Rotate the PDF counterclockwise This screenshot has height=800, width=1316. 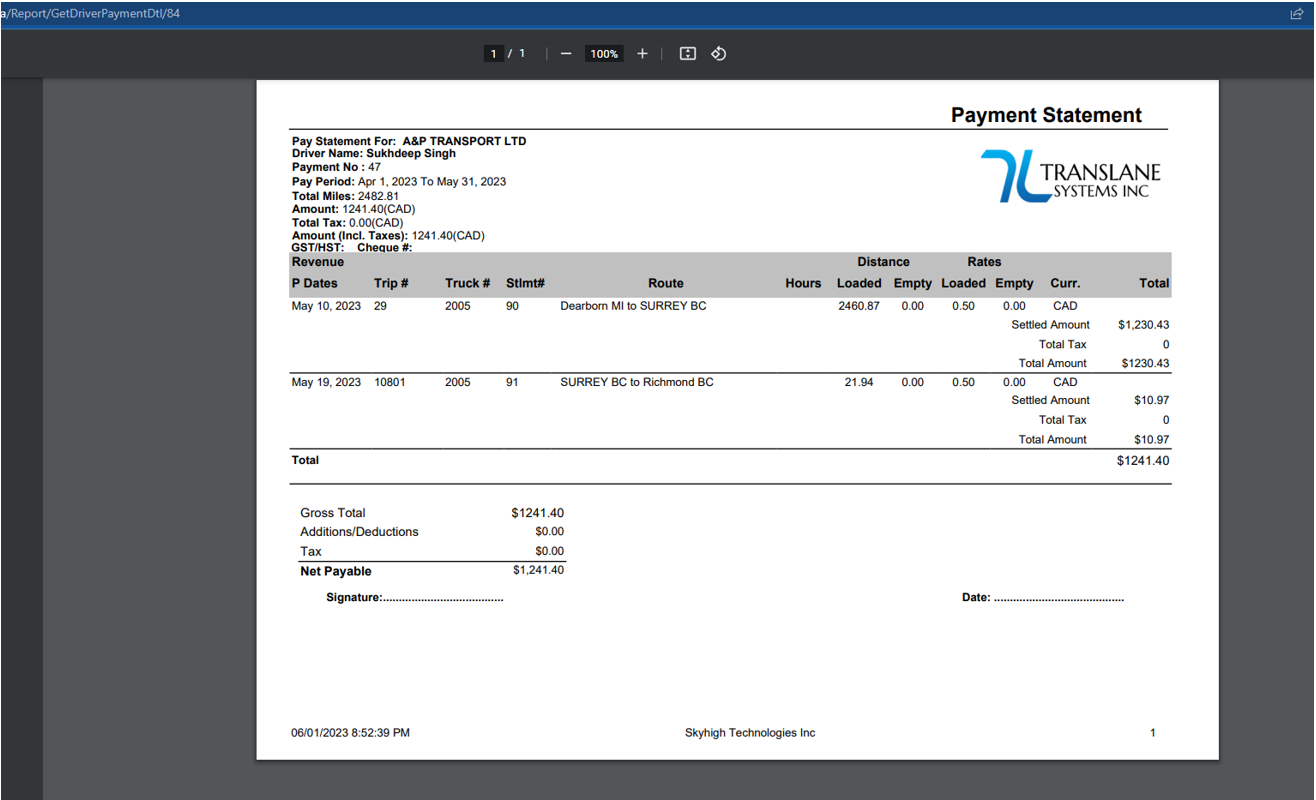coord(718,54)
